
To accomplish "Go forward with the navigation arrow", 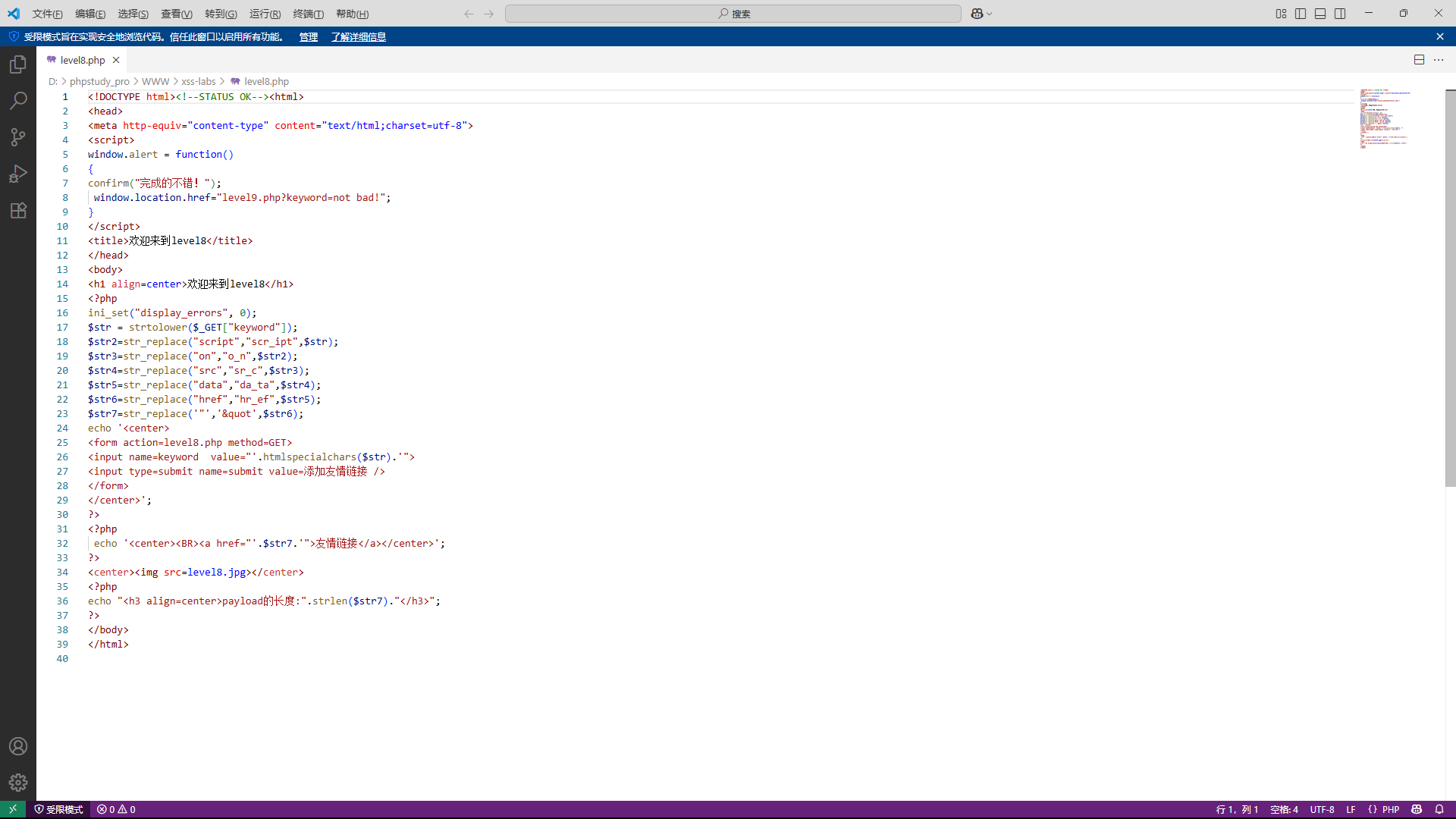I will coord(489,14).
